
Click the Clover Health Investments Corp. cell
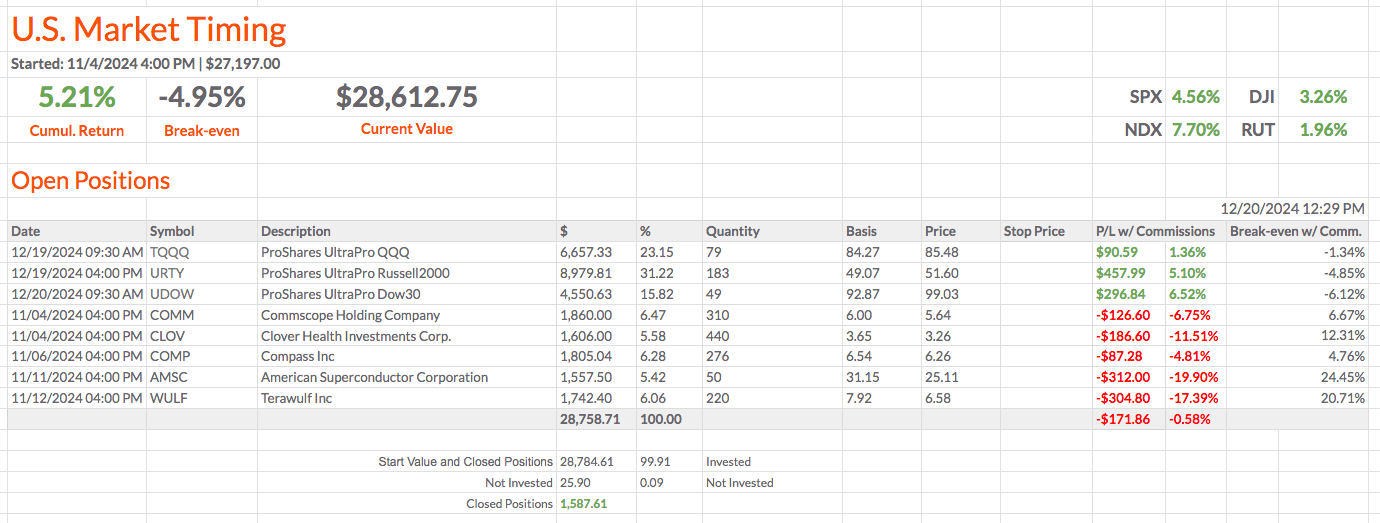[x=356, y=336]
